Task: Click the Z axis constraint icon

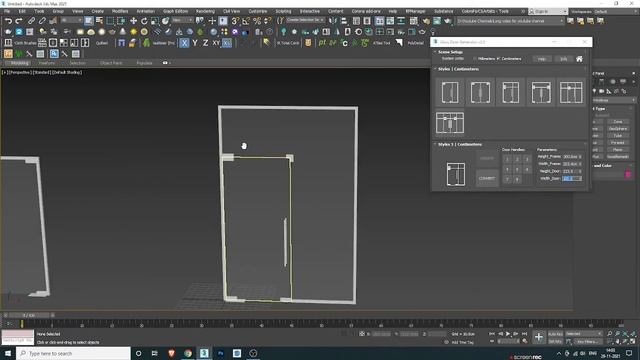Action: (205, 42)
